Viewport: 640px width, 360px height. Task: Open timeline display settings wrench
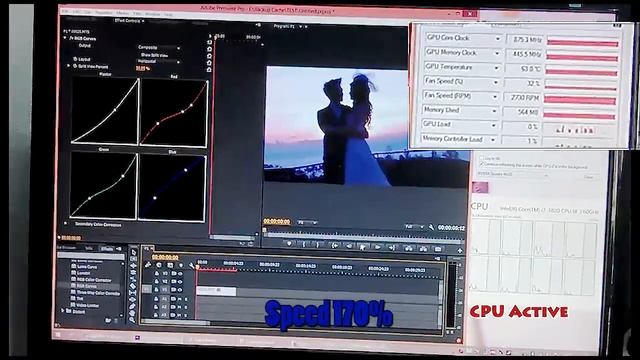[191, 266]
